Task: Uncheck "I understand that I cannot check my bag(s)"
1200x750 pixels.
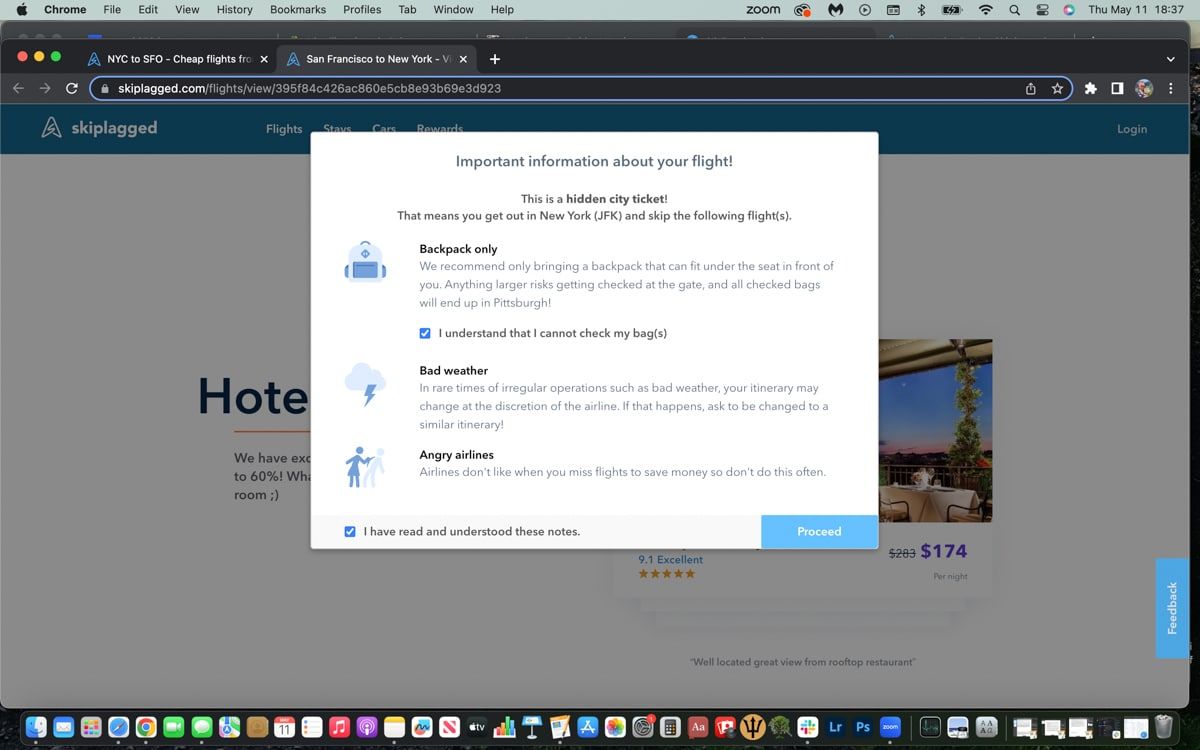Action: pyautogui.click(x=425, y=333)
